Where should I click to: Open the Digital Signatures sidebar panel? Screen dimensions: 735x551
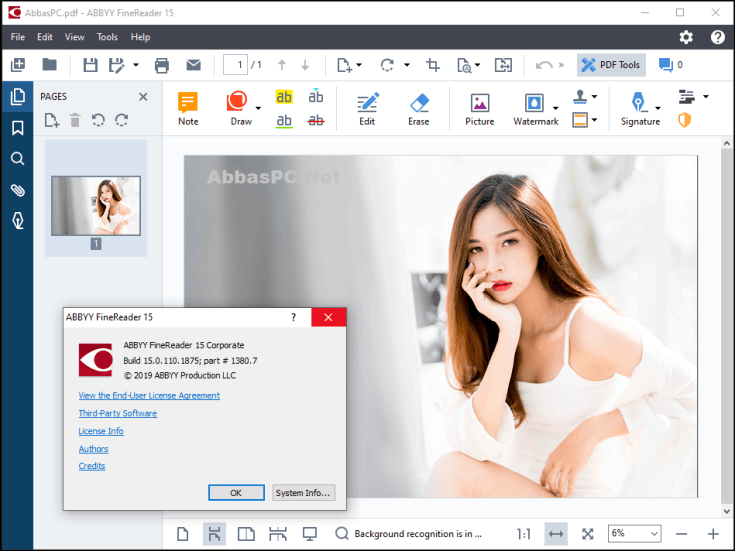[18, 220]
